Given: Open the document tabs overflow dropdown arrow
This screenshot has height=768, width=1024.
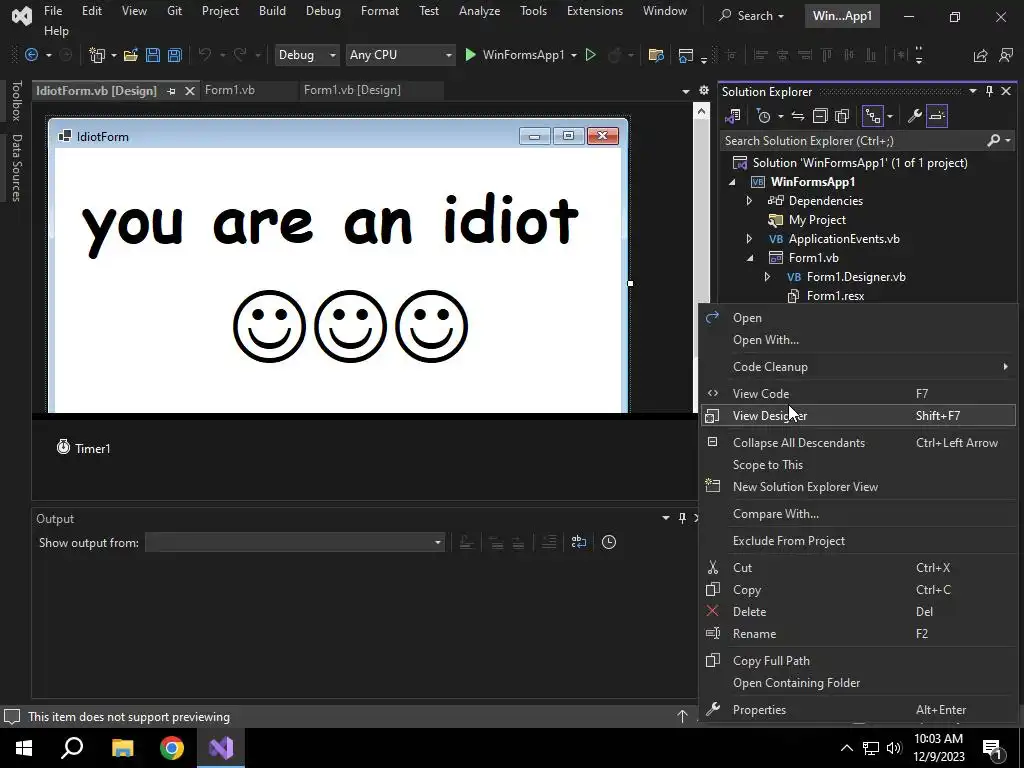Looking at the screenshot, I should click(686, 91).
